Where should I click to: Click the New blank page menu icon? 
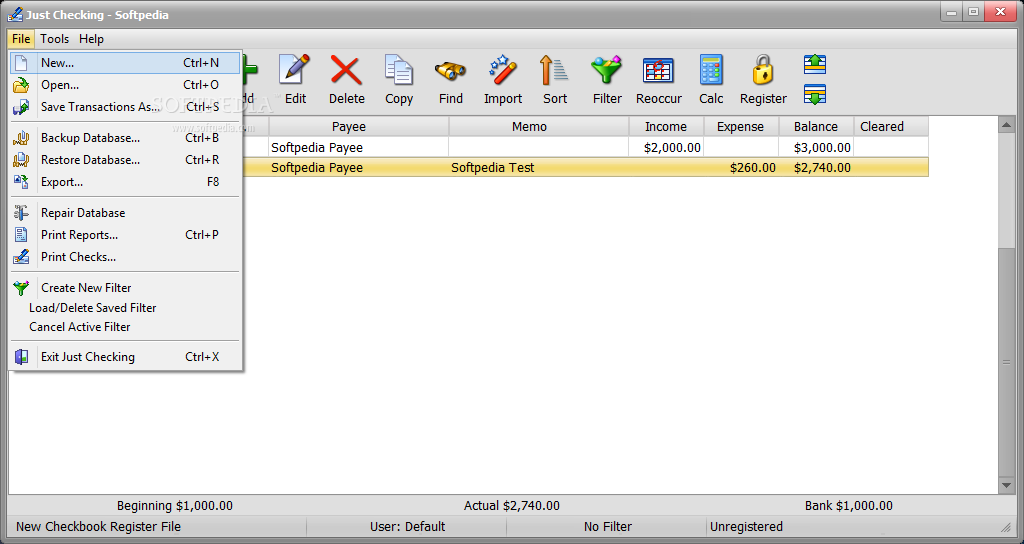pyautogui.click(x=22, y=63)
